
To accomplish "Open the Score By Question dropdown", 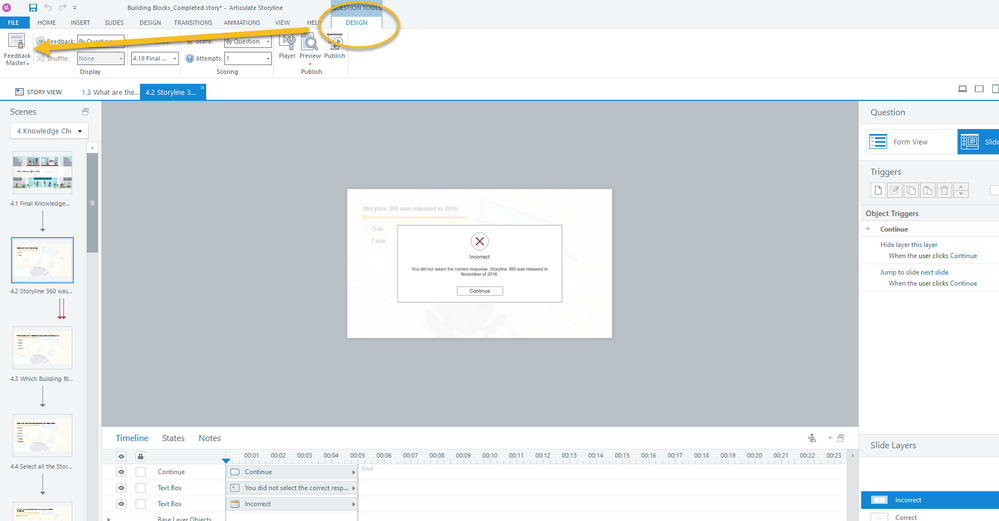I will click(248, 41).
